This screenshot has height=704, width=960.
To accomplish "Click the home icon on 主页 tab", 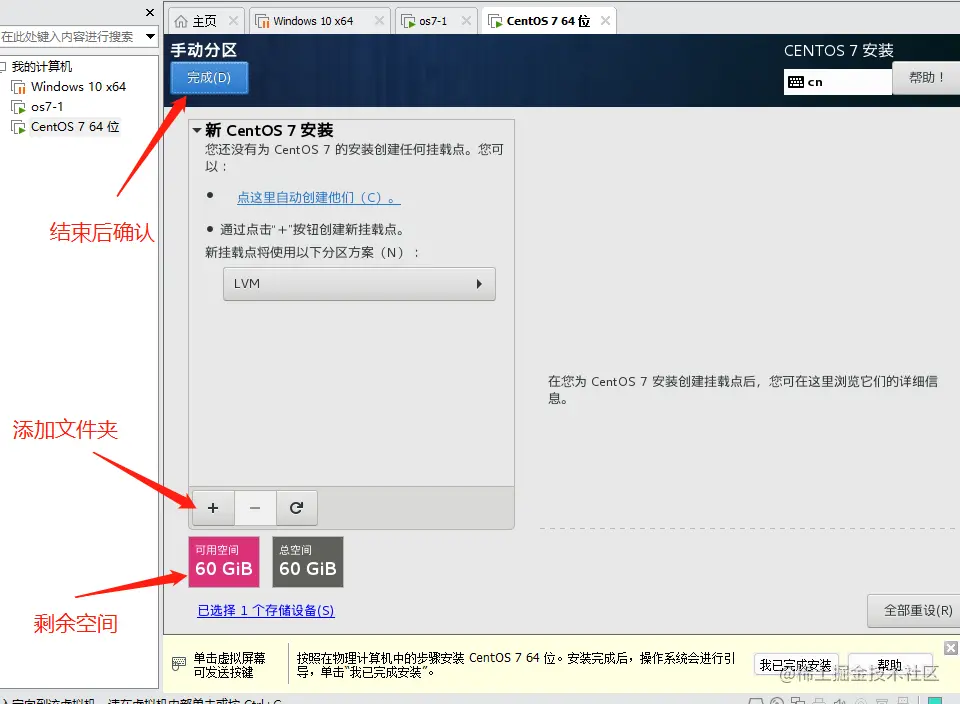I will click(181, 21).
